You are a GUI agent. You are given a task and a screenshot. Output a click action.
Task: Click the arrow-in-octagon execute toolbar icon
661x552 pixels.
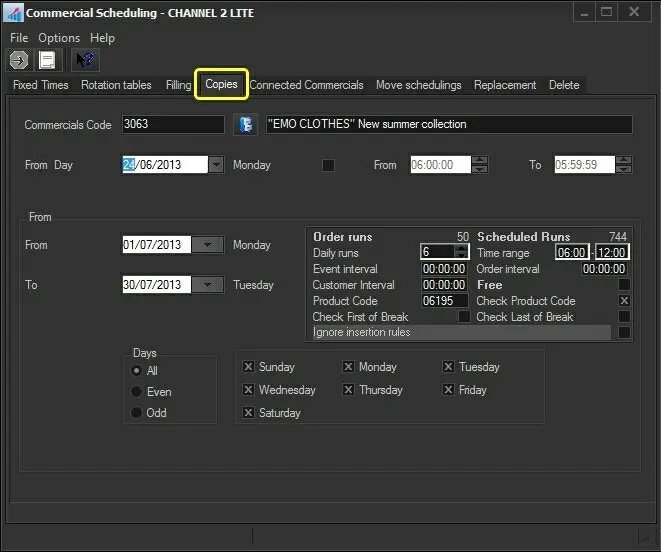click(x=18, y=60)
